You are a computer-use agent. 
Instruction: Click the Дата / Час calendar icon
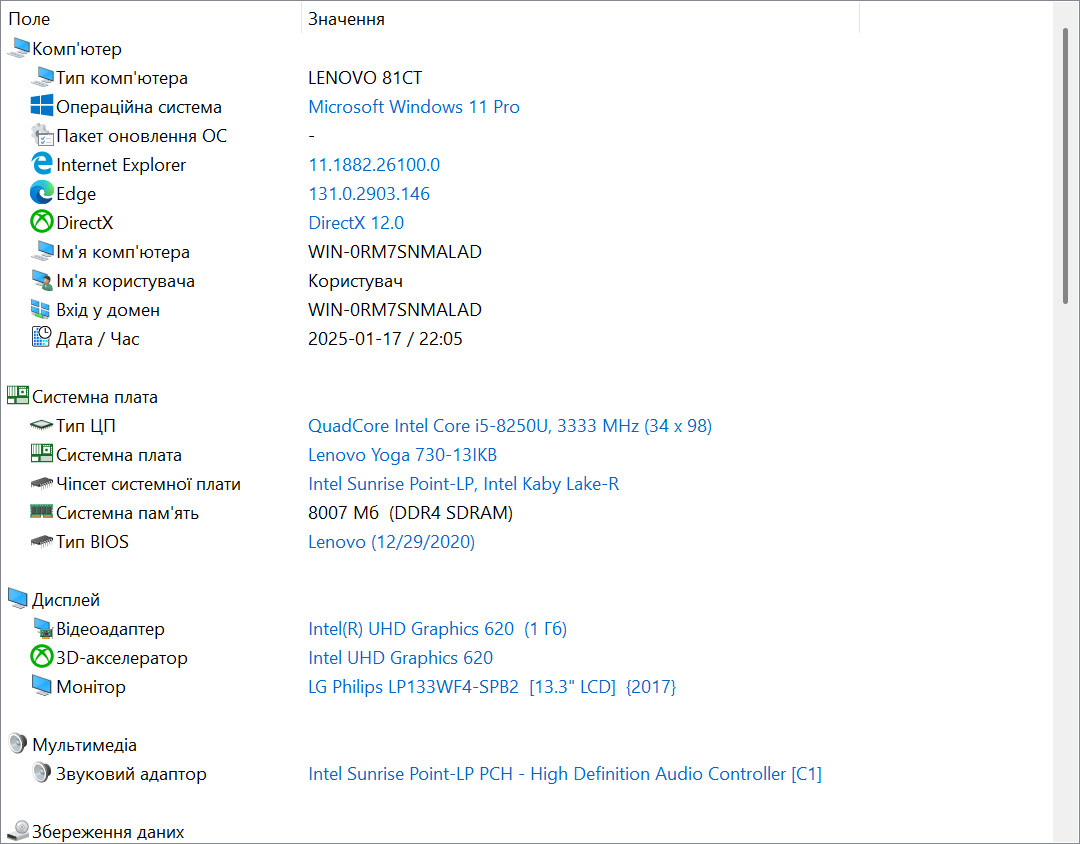(41, 338)
